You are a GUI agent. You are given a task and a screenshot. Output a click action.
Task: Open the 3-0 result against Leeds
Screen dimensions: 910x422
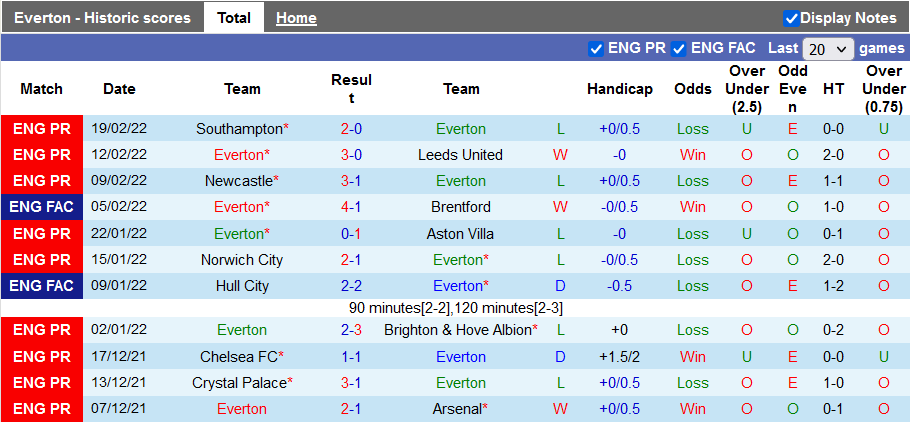pos(351,155)
